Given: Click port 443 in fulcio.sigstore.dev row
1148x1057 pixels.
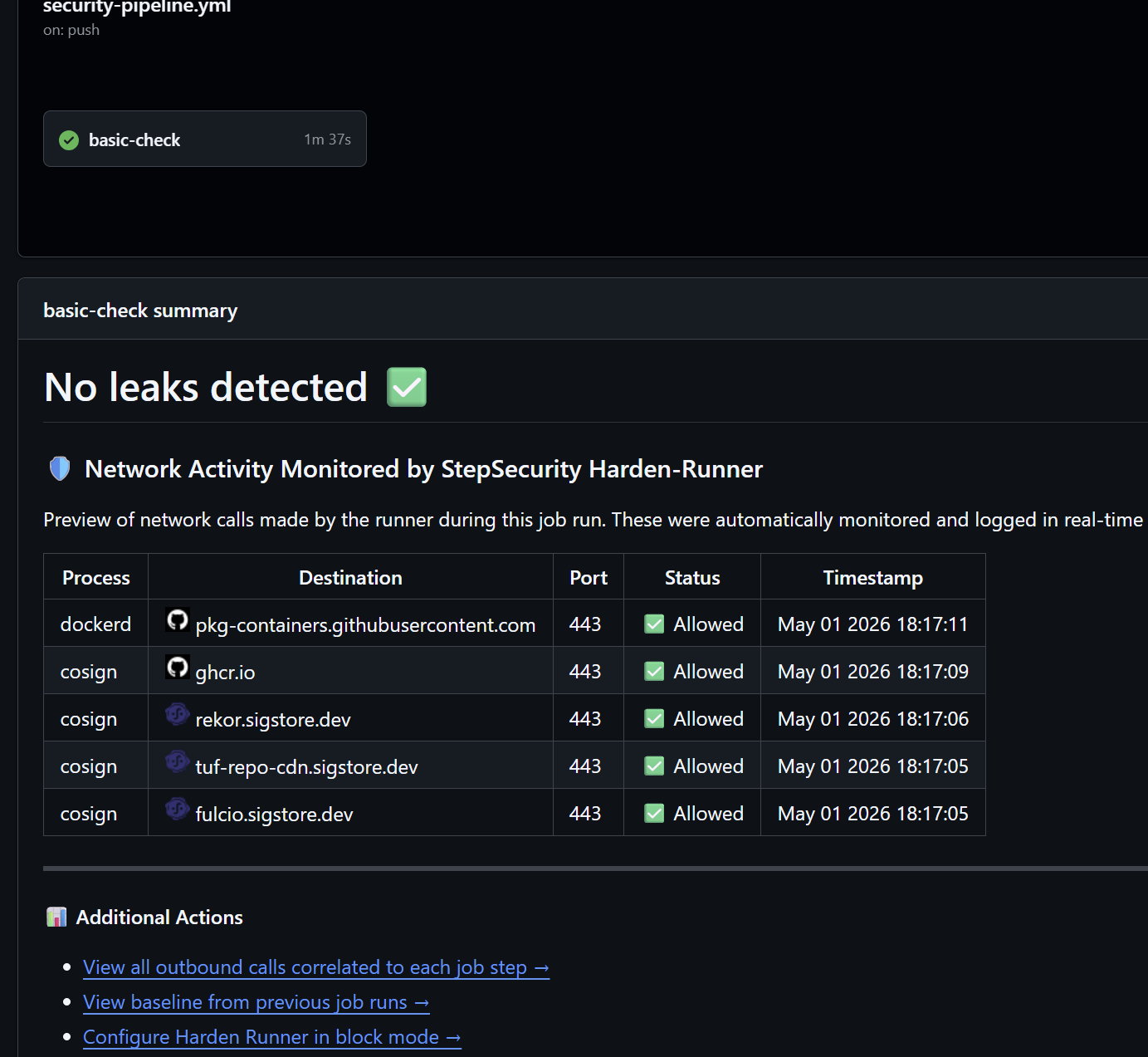Looking at the screenshot, I should coord(585,814).
